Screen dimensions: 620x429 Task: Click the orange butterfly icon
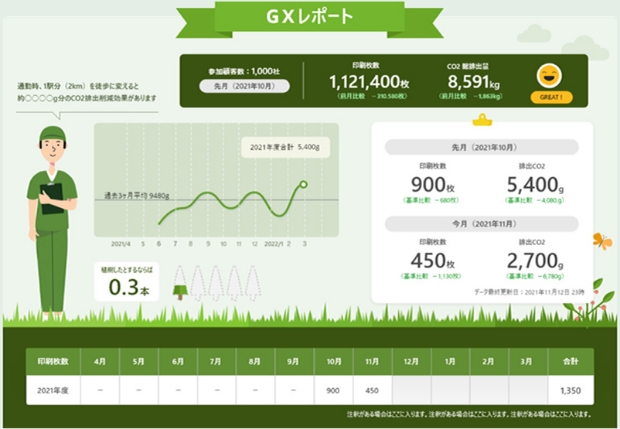pyautogui.click(x=603, y=241)
